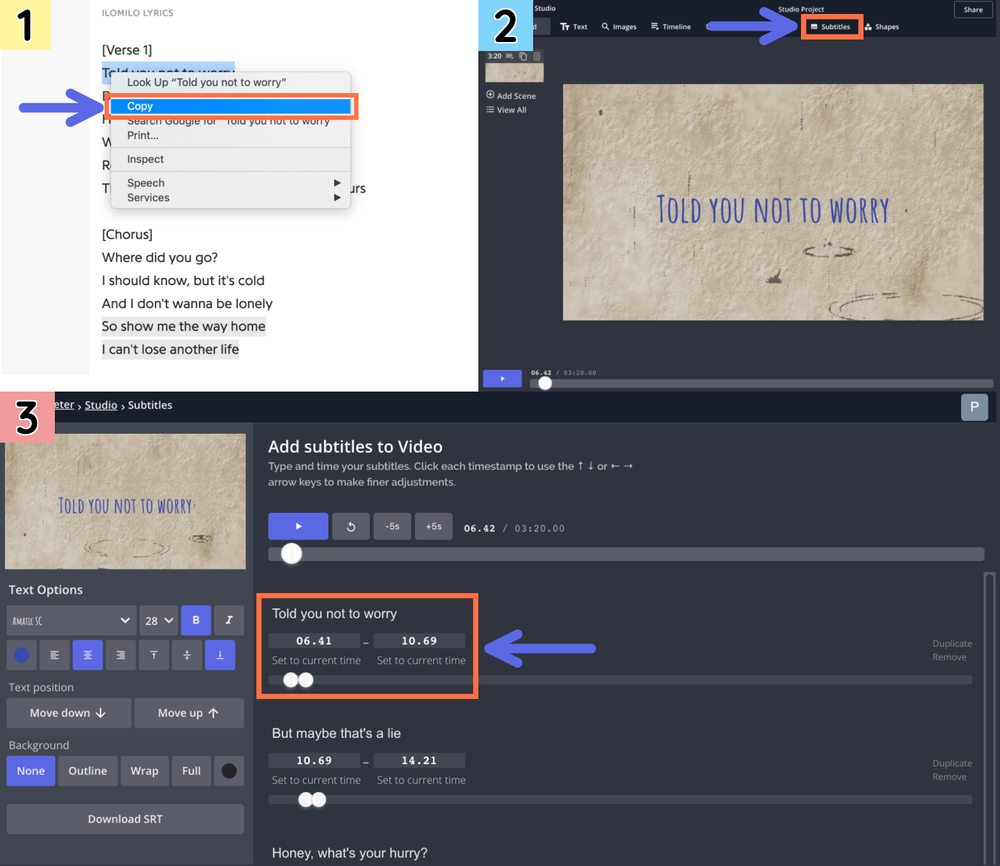Screen dimensions: 1000x866
Task: Open the Text tool in the Studio toolbar
Action: (x=575, y=27)
